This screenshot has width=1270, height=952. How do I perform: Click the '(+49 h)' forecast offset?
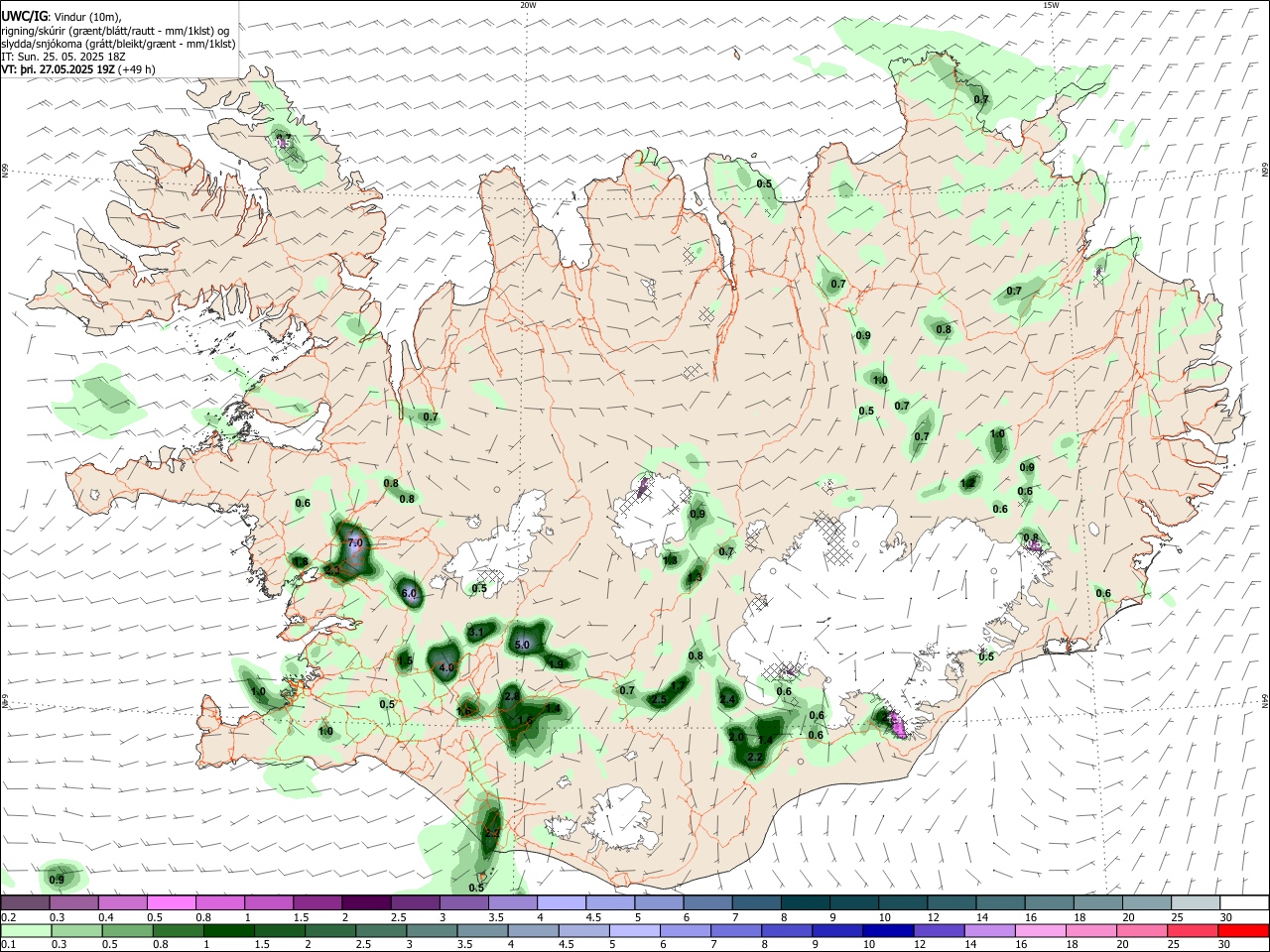point(136,69)
